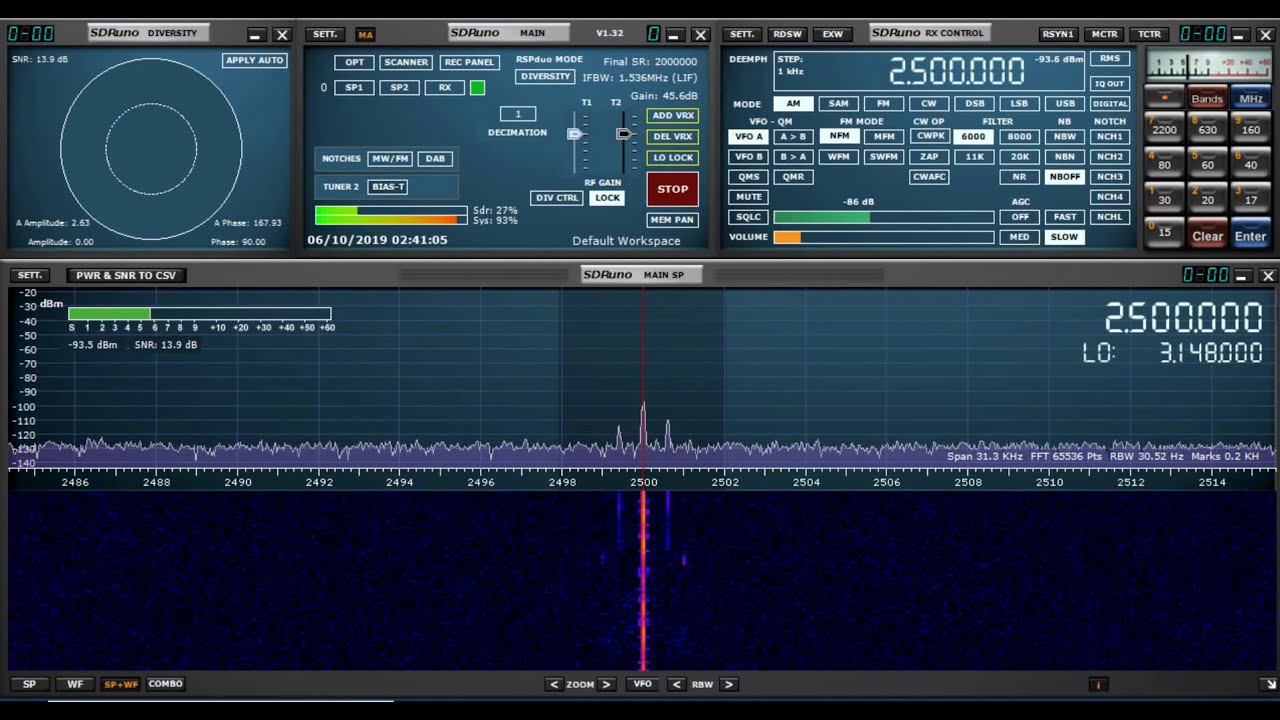Enable the MW/FM notch
1280x720 pixels.
pyautogui.click(x=390, y=159)
